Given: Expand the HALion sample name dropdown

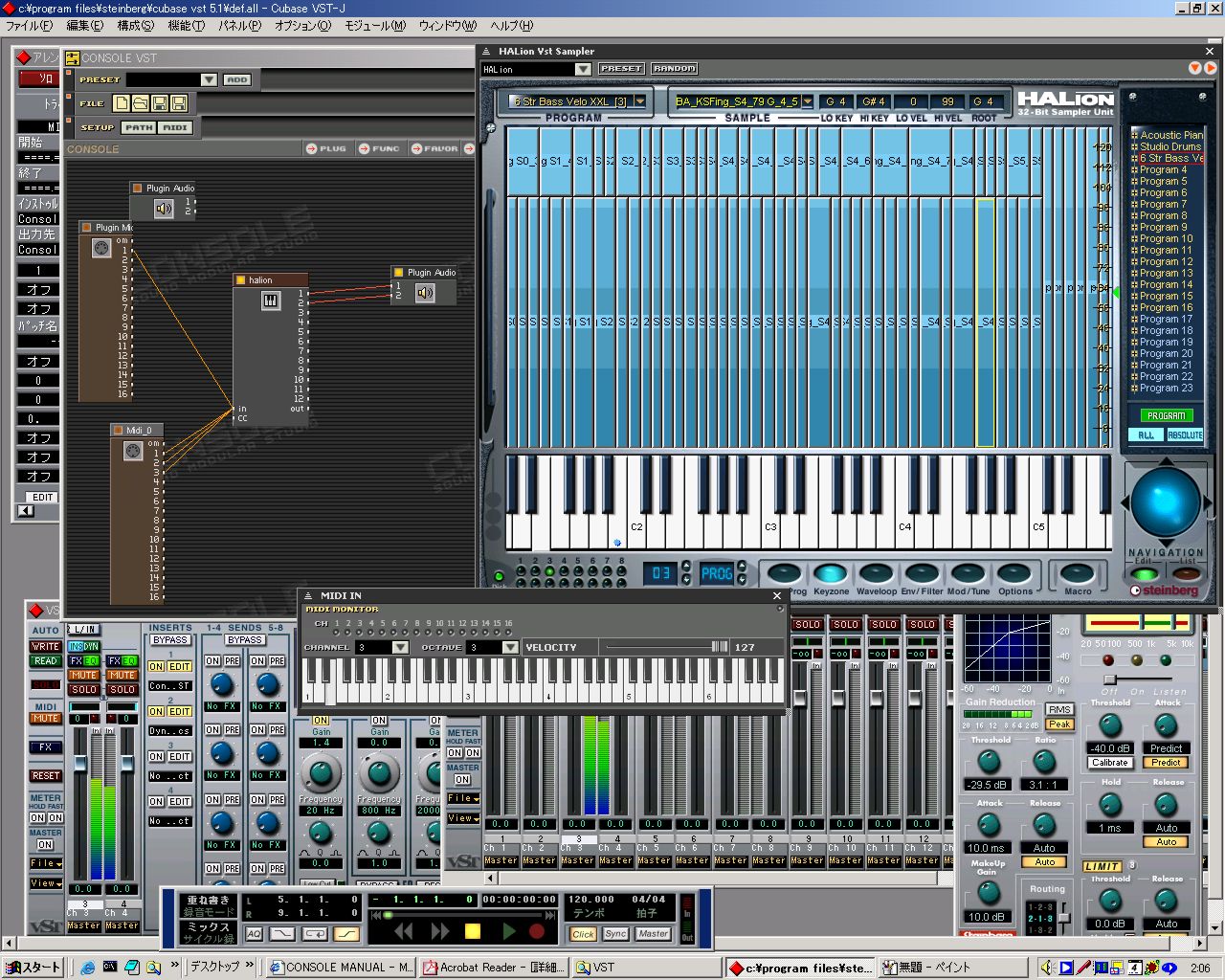Looking at the screenshot, I should coord(808,101).
